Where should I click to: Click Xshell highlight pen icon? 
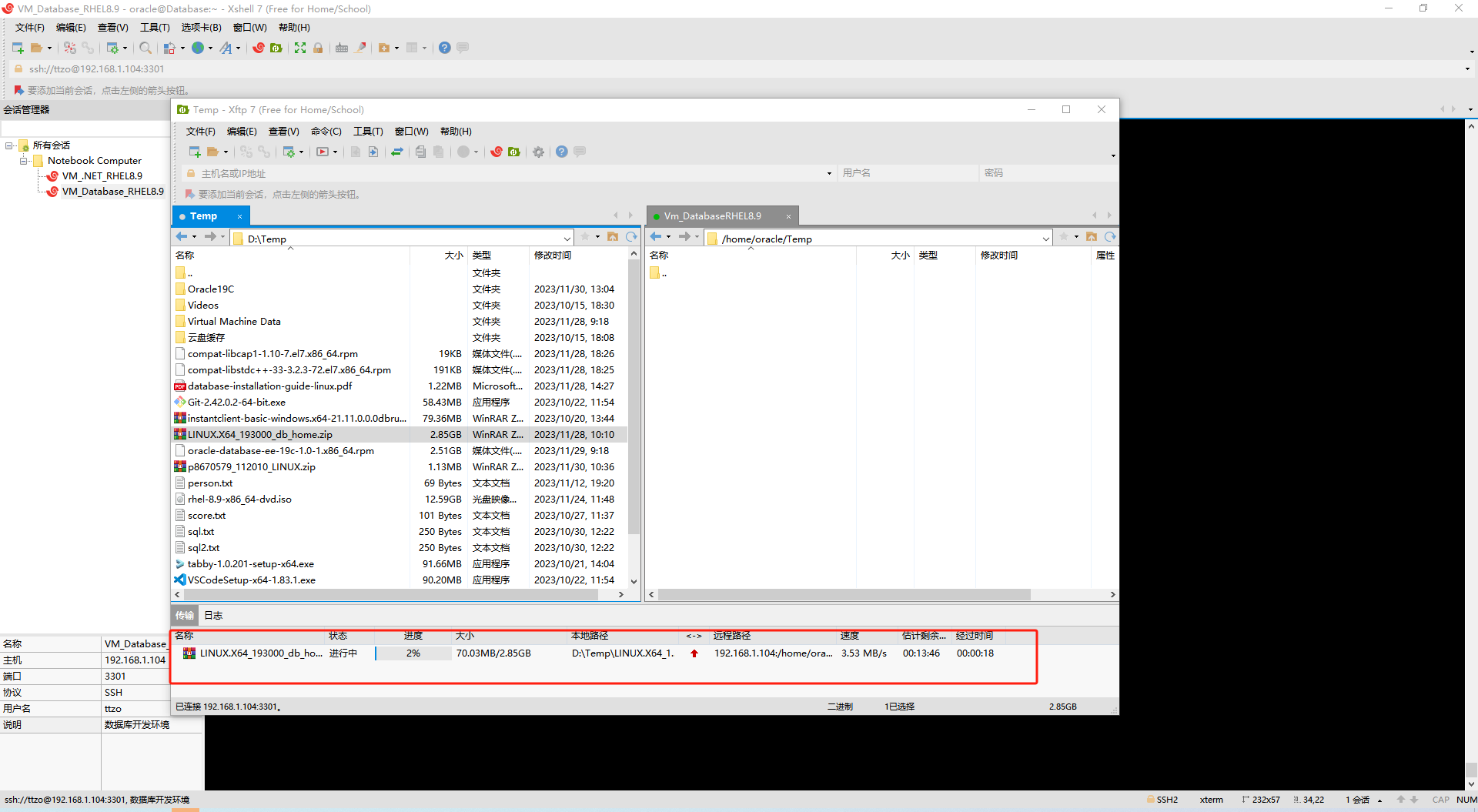[361, 48]
